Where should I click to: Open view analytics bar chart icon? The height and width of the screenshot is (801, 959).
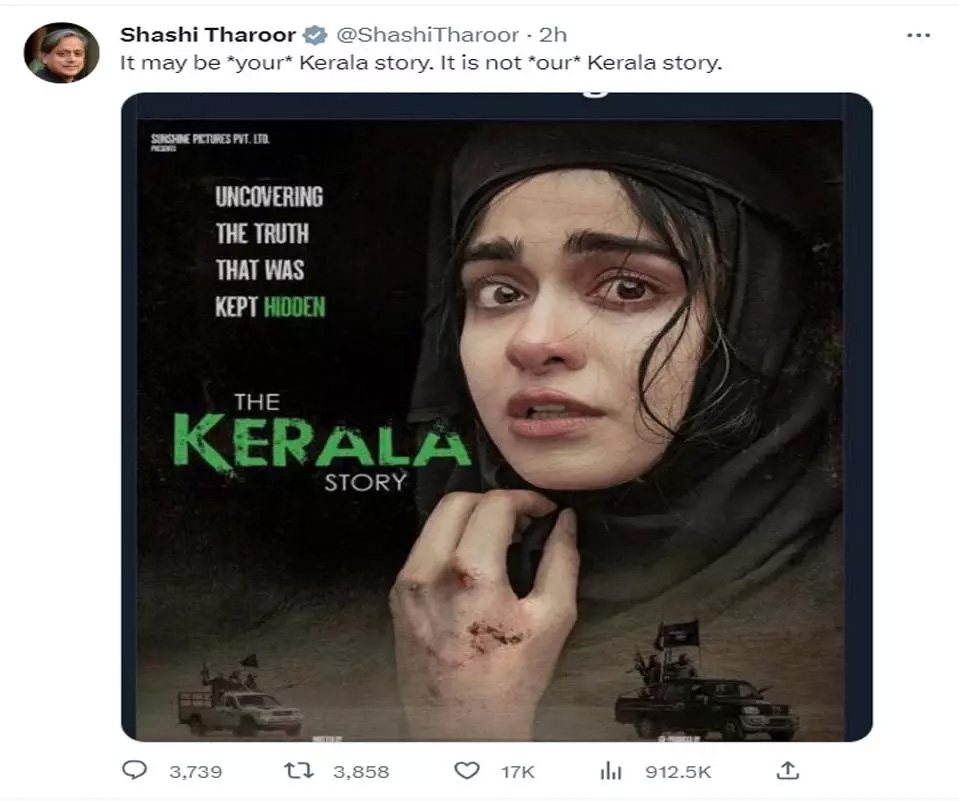click(610, 771)
